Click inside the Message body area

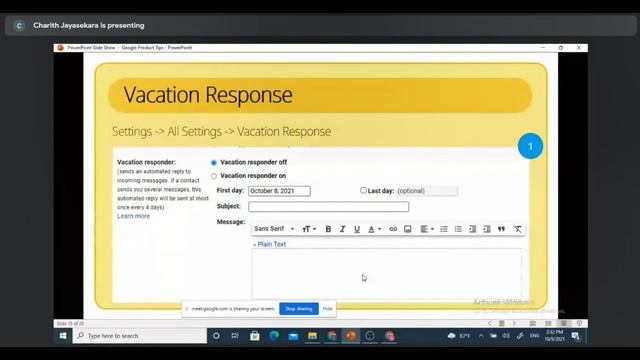[x=387, y=273]
